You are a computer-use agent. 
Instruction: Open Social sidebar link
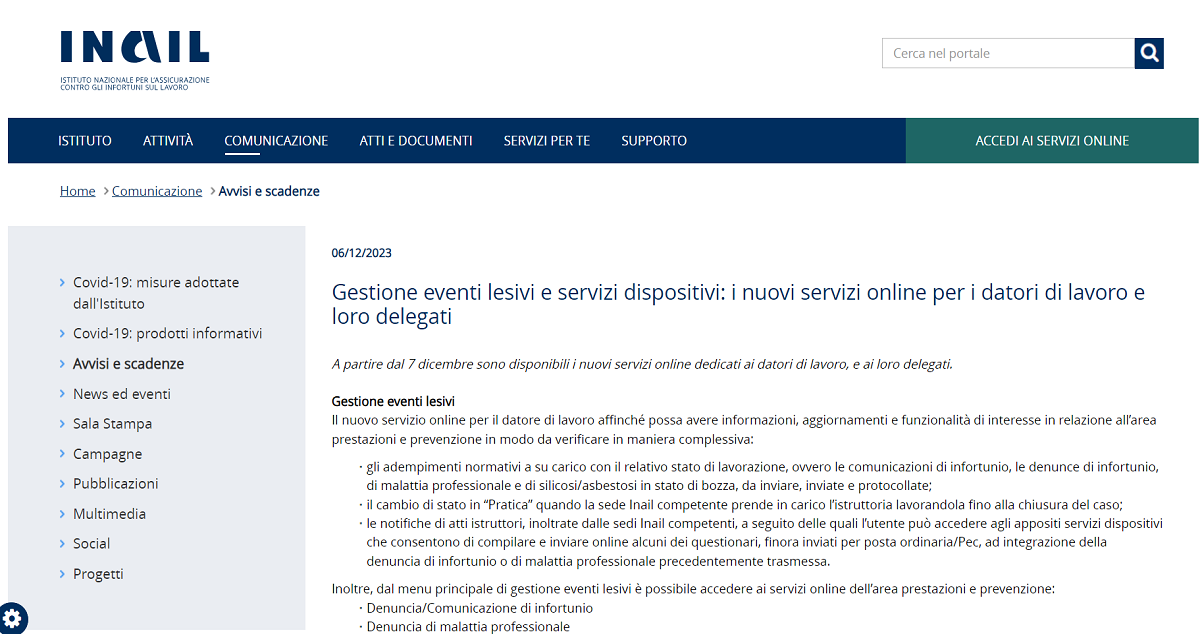pyautogui.click(x=92, y=544)
